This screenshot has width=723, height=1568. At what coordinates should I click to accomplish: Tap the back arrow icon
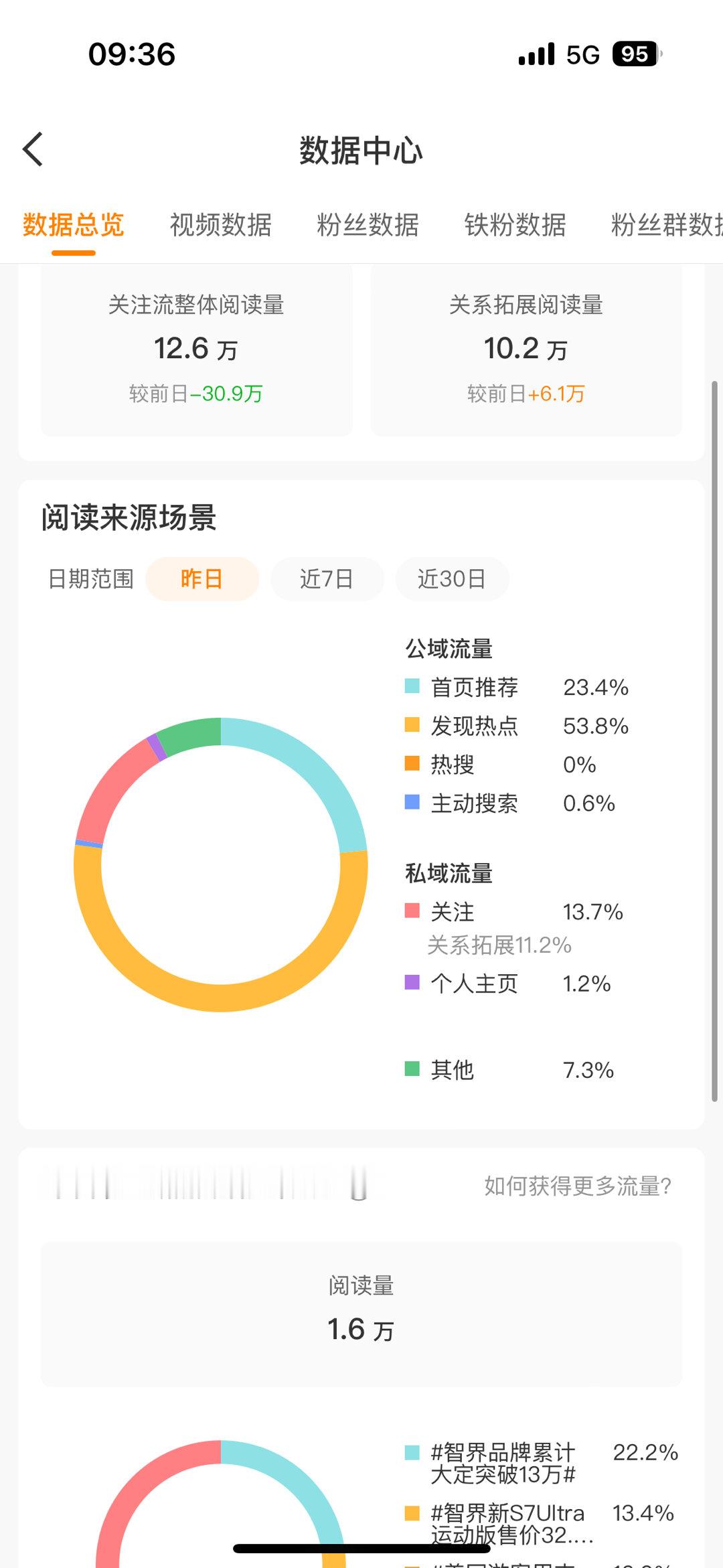pos(33,149)
